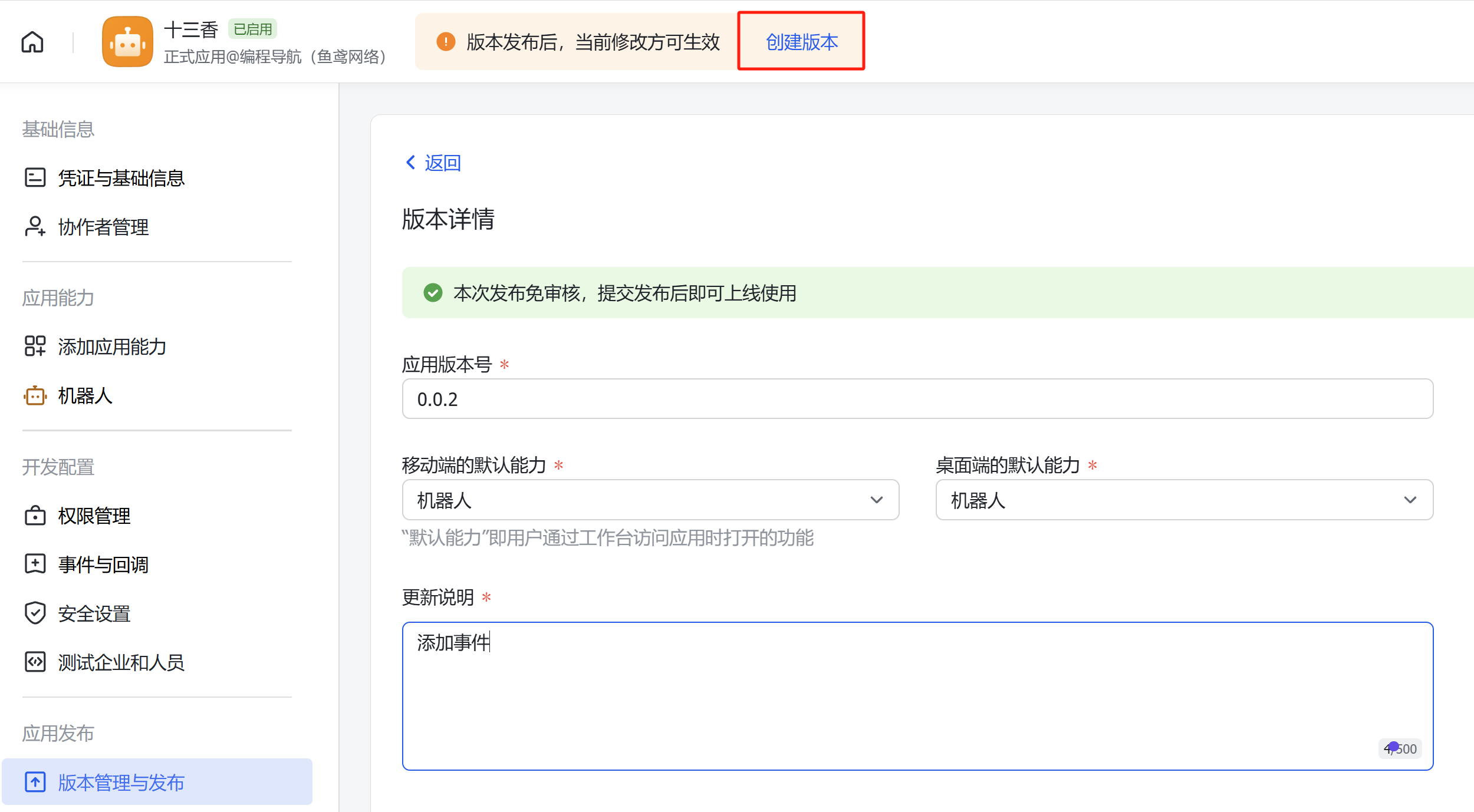Click the home icon in header
This screenshot has height=812, width=1474.
(x=32, y=42)
